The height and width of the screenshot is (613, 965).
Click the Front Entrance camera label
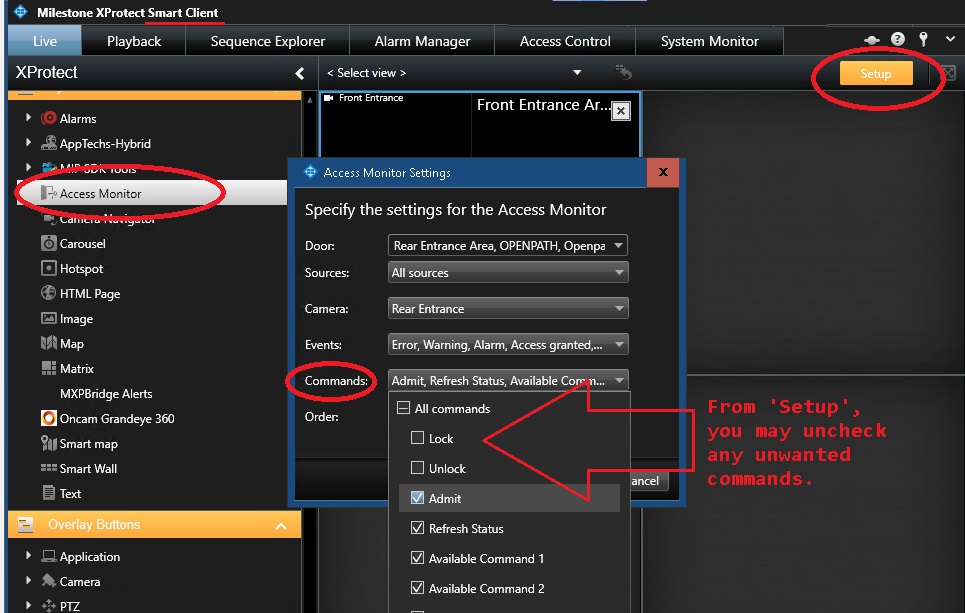point(370,98)
